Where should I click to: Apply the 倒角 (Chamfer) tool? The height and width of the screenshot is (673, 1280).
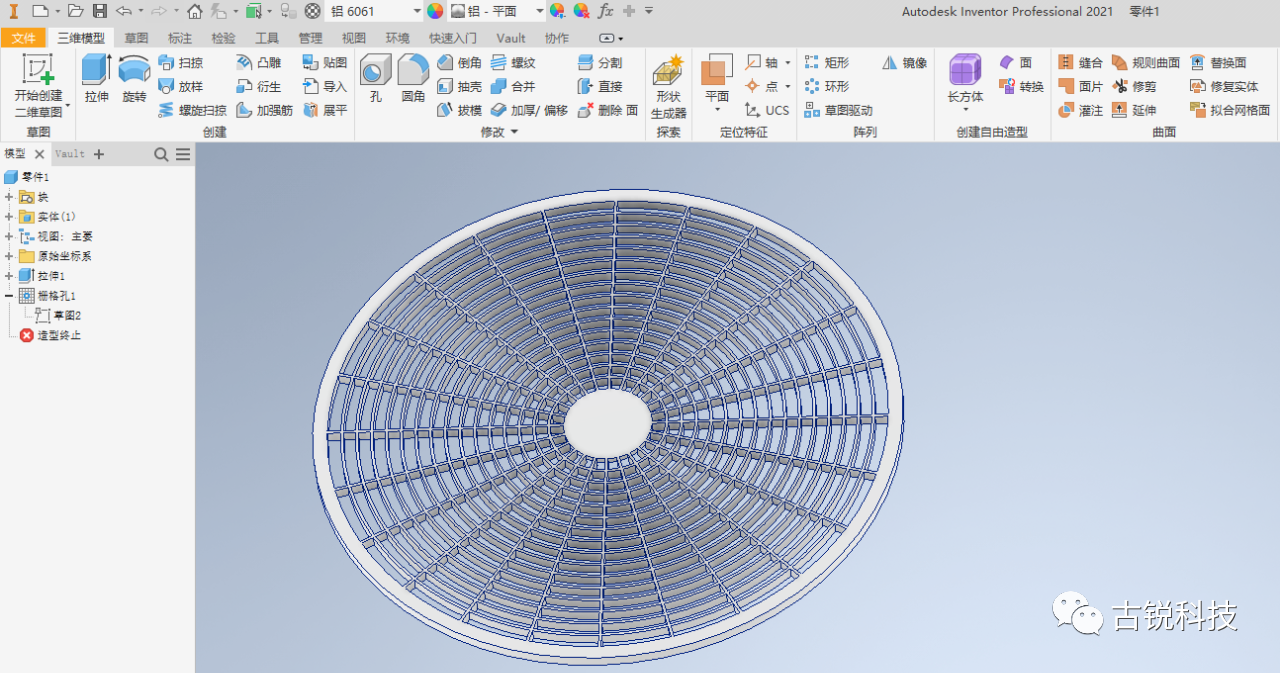[459, 62]
